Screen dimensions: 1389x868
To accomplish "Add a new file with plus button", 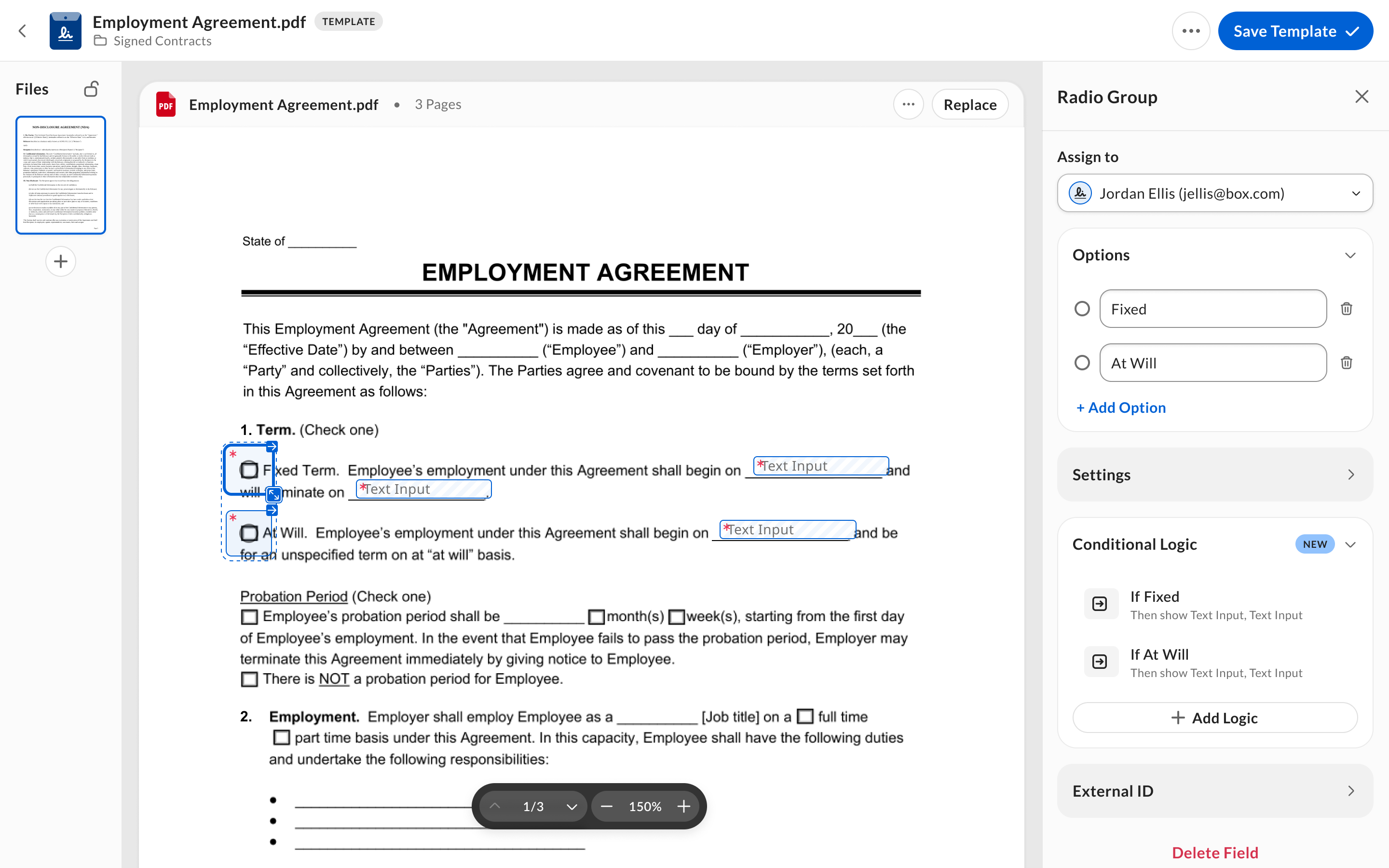I will pos(61,262).
